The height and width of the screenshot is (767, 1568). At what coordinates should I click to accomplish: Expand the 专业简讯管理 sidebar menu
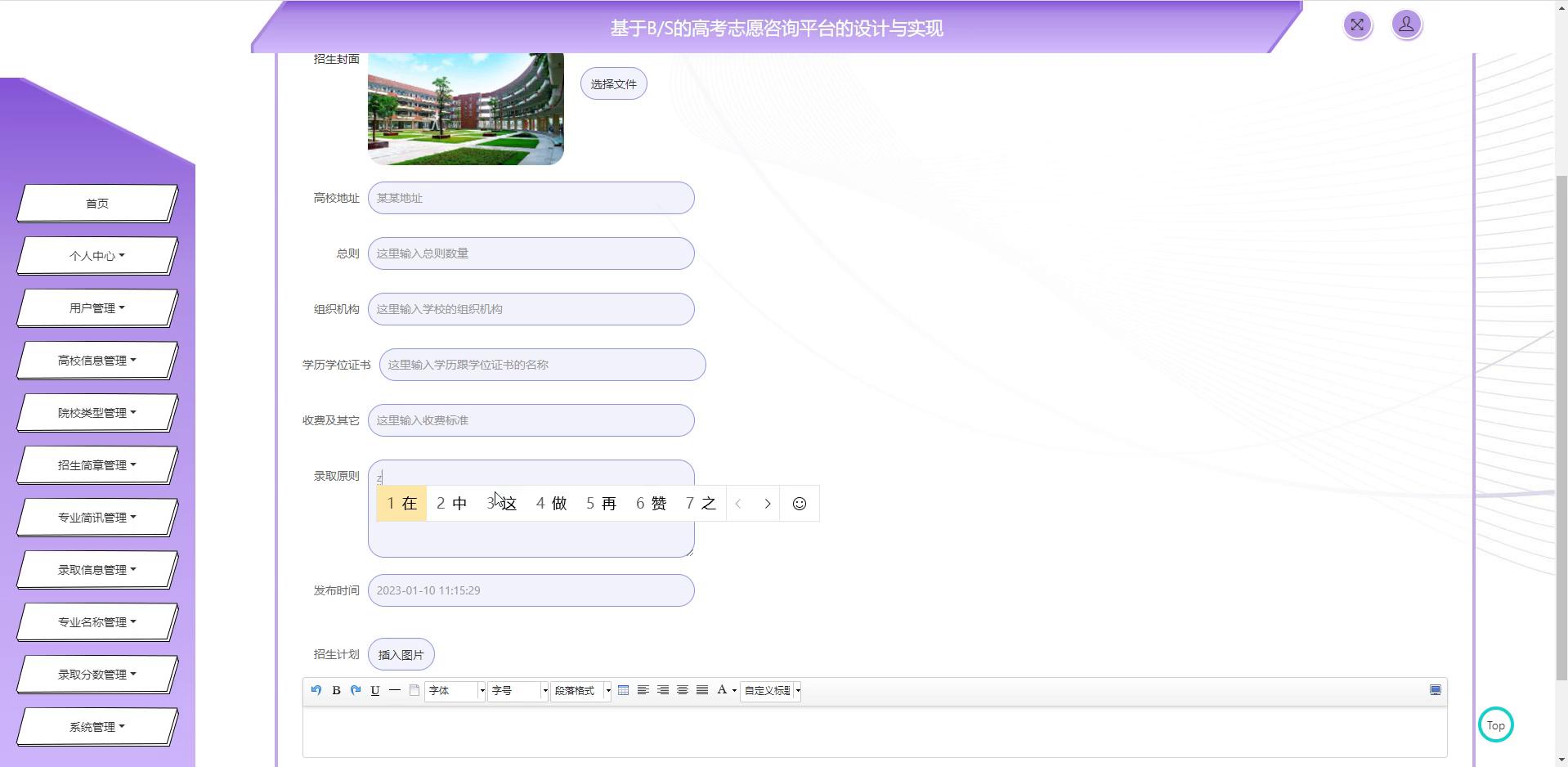coord(97,518)
